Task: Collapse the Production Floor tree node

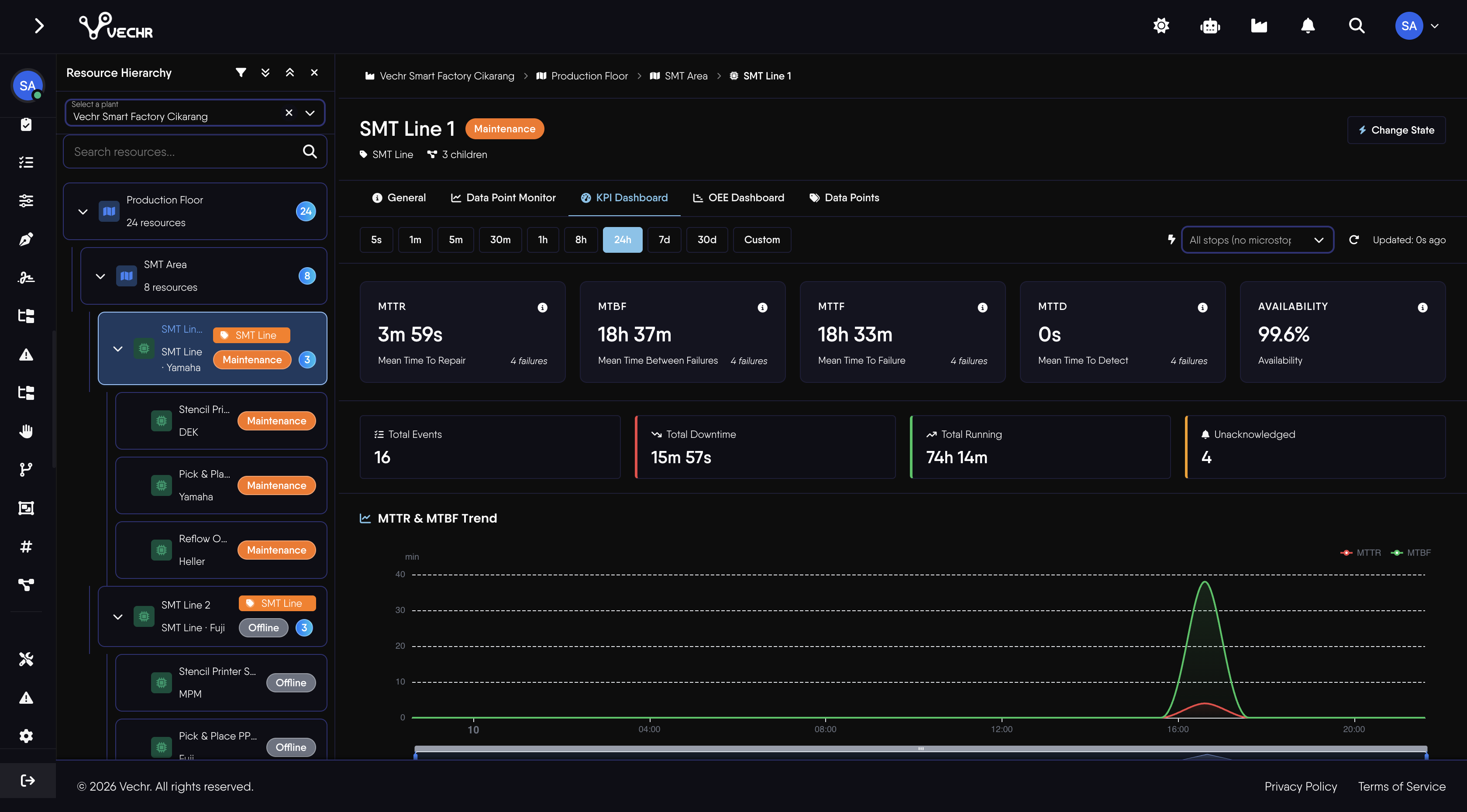Action: point(83,211)
